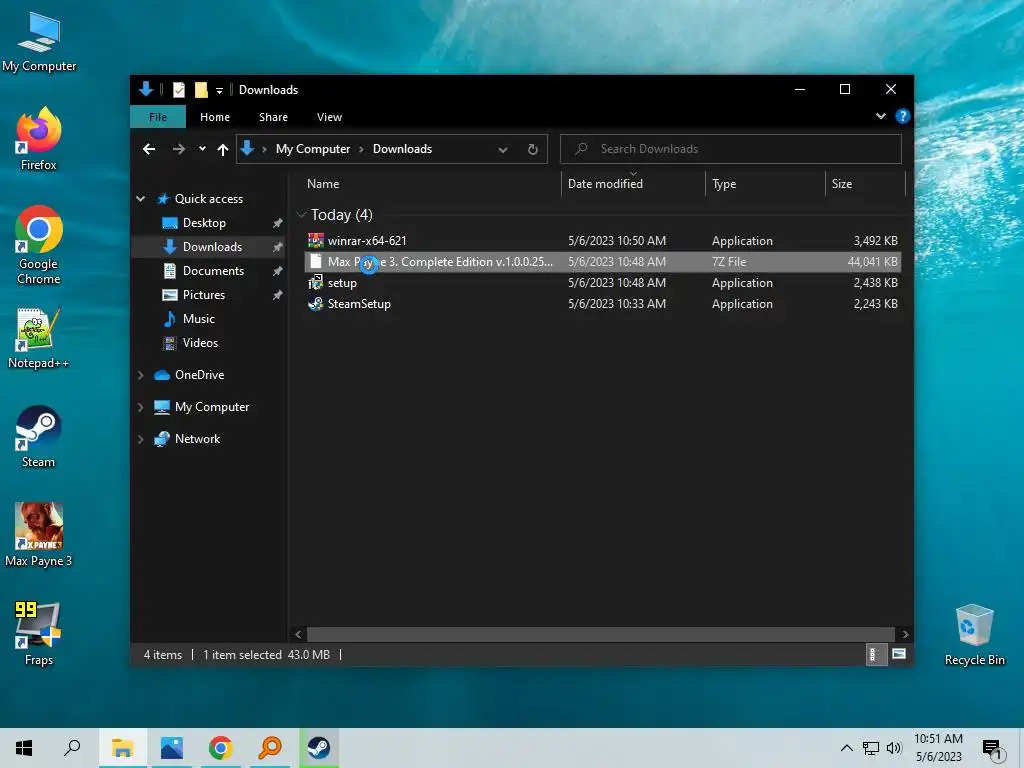Go up one folder level
Viewport: 1024px width, 768px height.
(x=223, y=150)
